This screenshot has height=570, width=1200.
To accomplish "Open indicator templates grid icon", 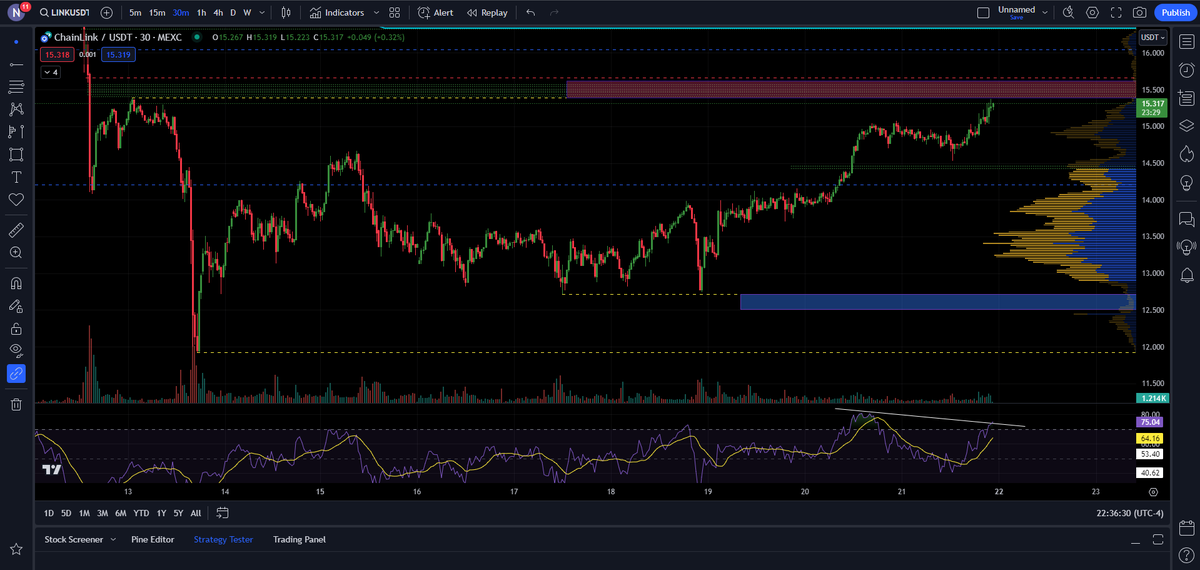I will (394, 13).
